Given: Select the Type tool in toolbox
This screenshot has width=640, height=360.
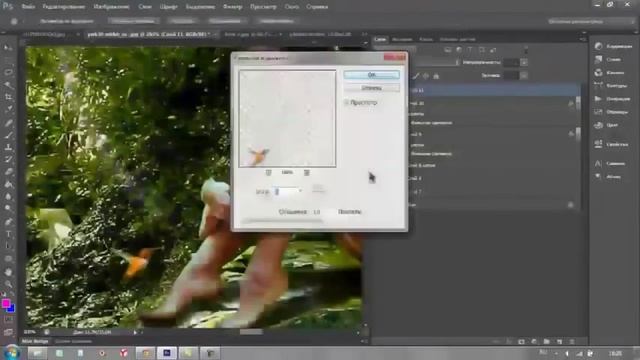Looking at the screenshot, I should click(8, 234).
